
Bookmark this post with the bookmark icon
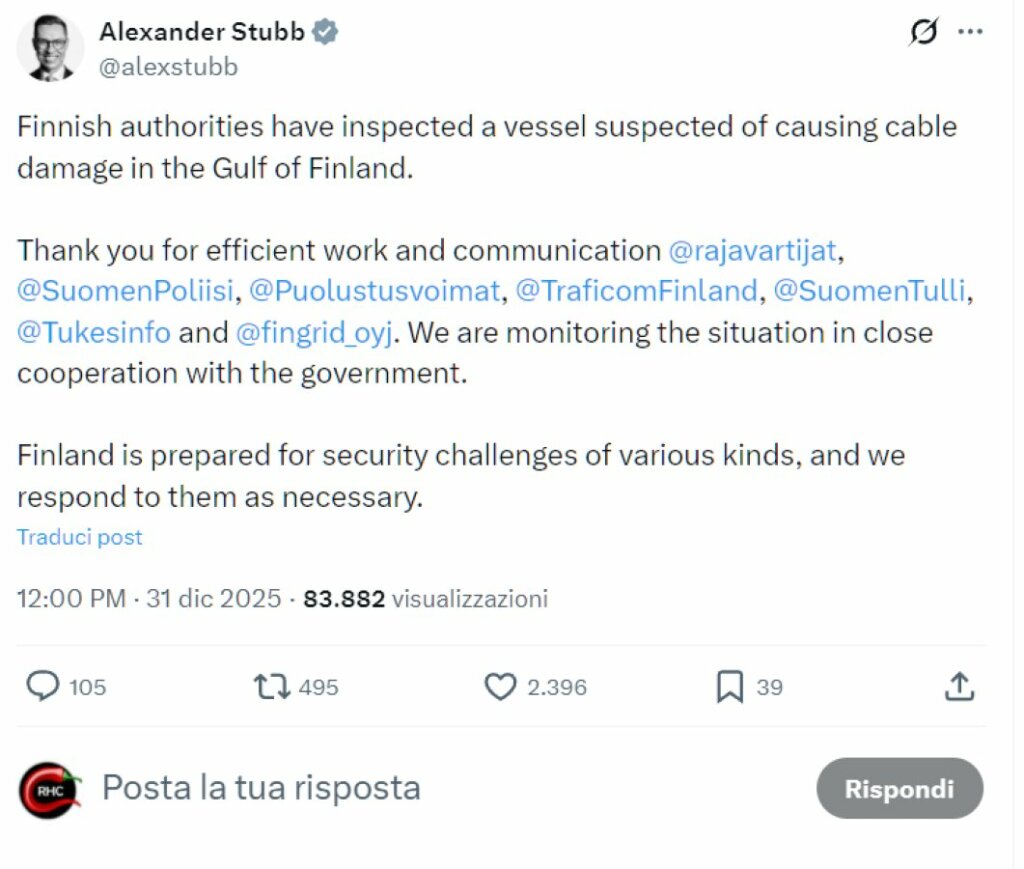point(730,687)
